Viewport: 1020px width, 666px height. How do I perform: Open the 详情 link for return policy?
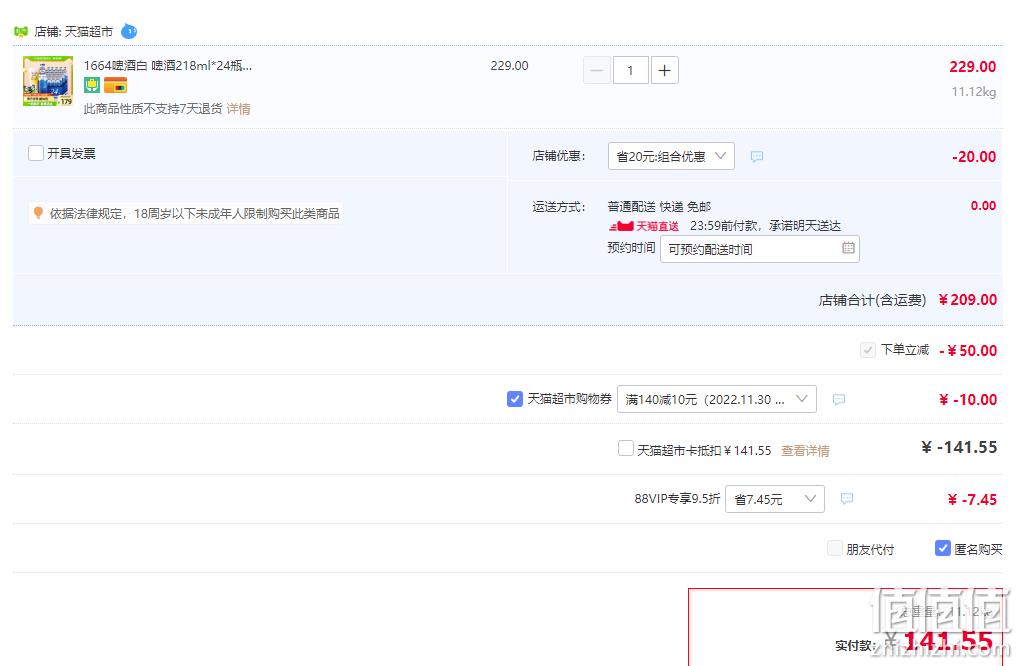238,109
